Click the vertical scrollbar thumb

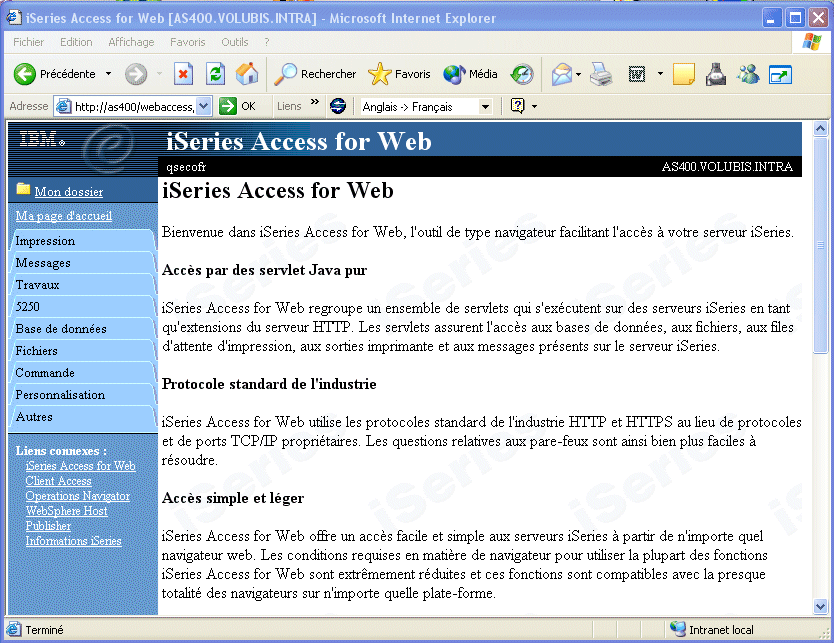pyautogui.click(x=820, y=245)
